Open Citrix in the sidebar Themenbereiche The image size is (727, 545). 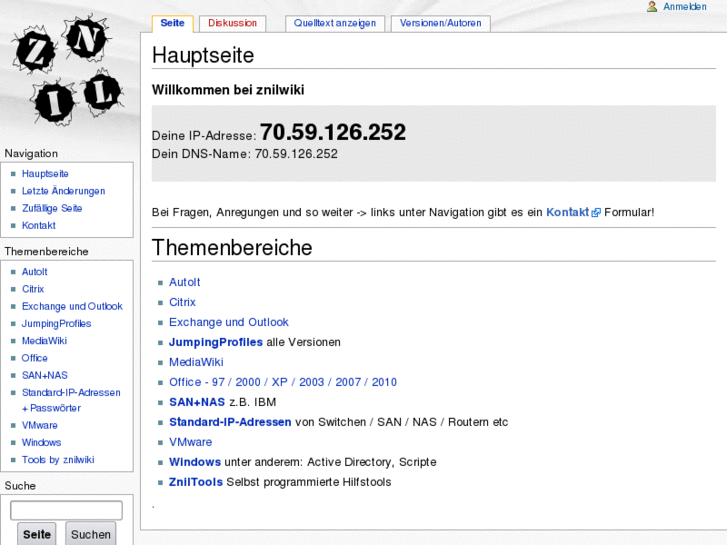click(x=33, y=289)
